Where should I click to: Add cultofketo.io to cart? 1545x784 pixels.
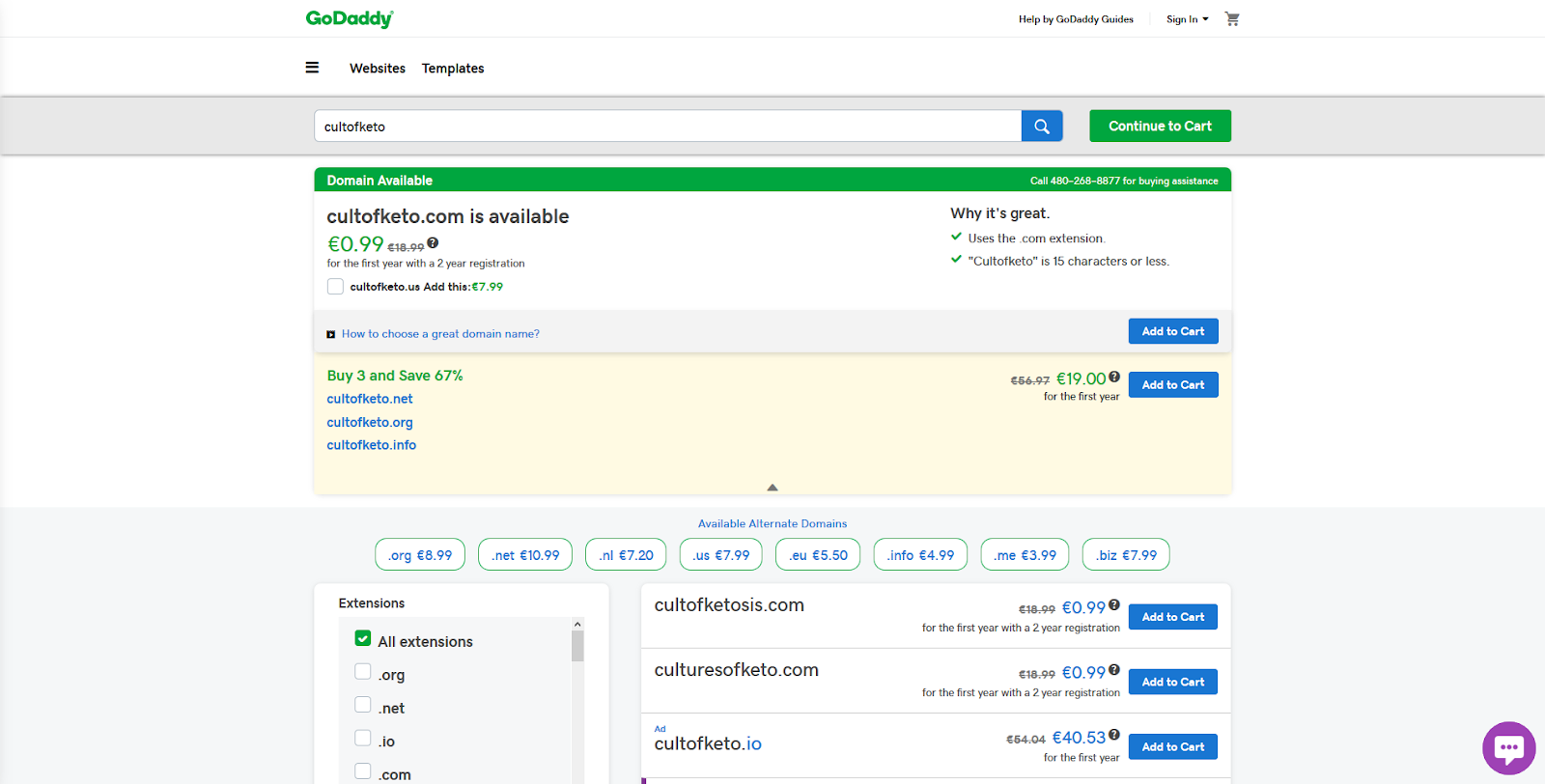1173,746
